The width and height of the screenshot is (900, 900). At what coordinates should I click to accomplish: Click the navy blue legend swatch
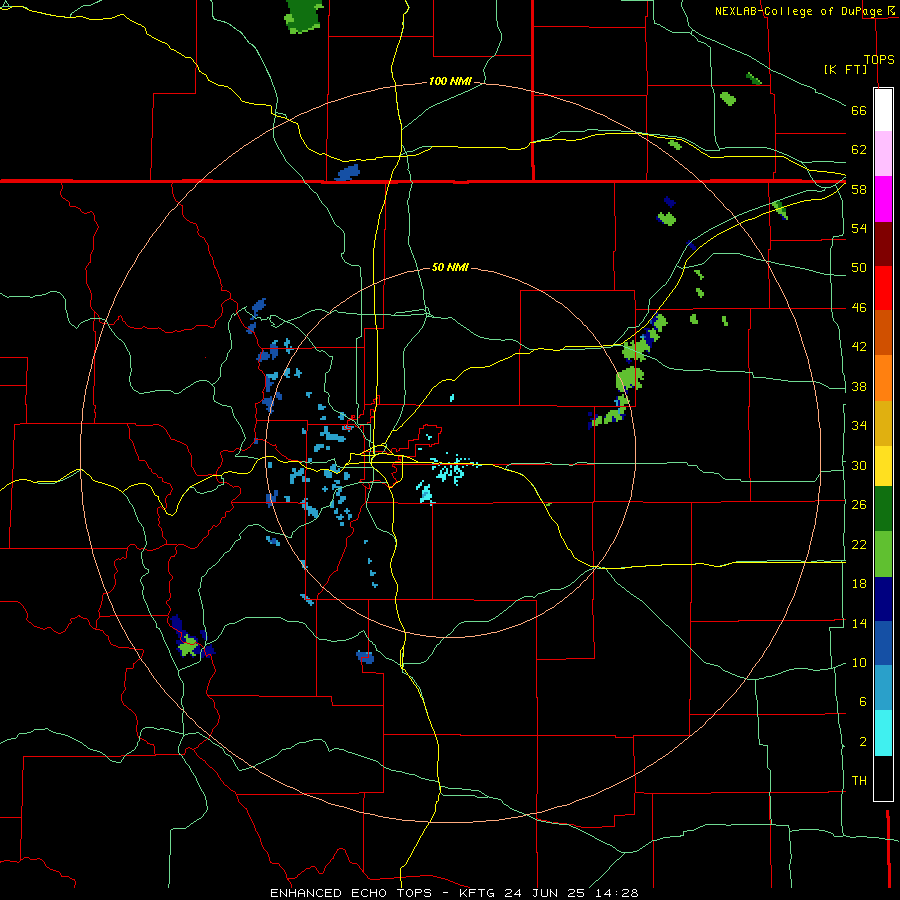point(883,599)
